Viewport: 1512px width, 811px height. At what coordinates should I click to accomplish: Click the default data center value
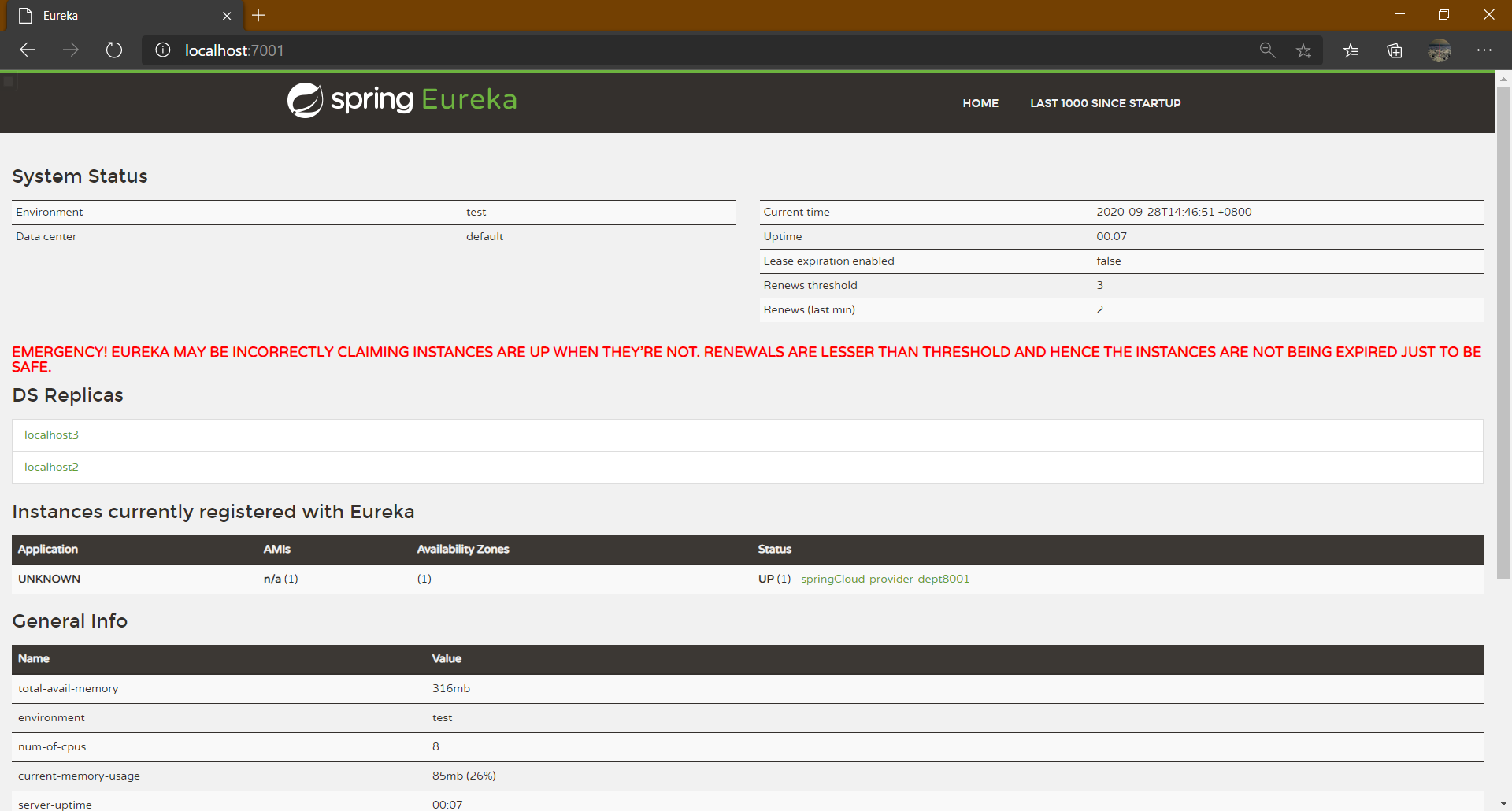click(484, 236)
